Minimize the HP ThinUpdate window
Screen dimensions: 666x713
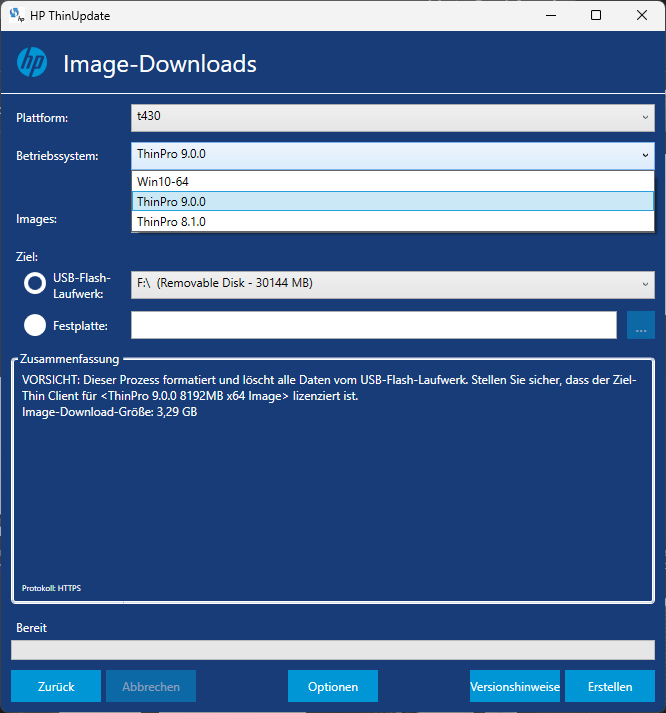pos(551,15)
